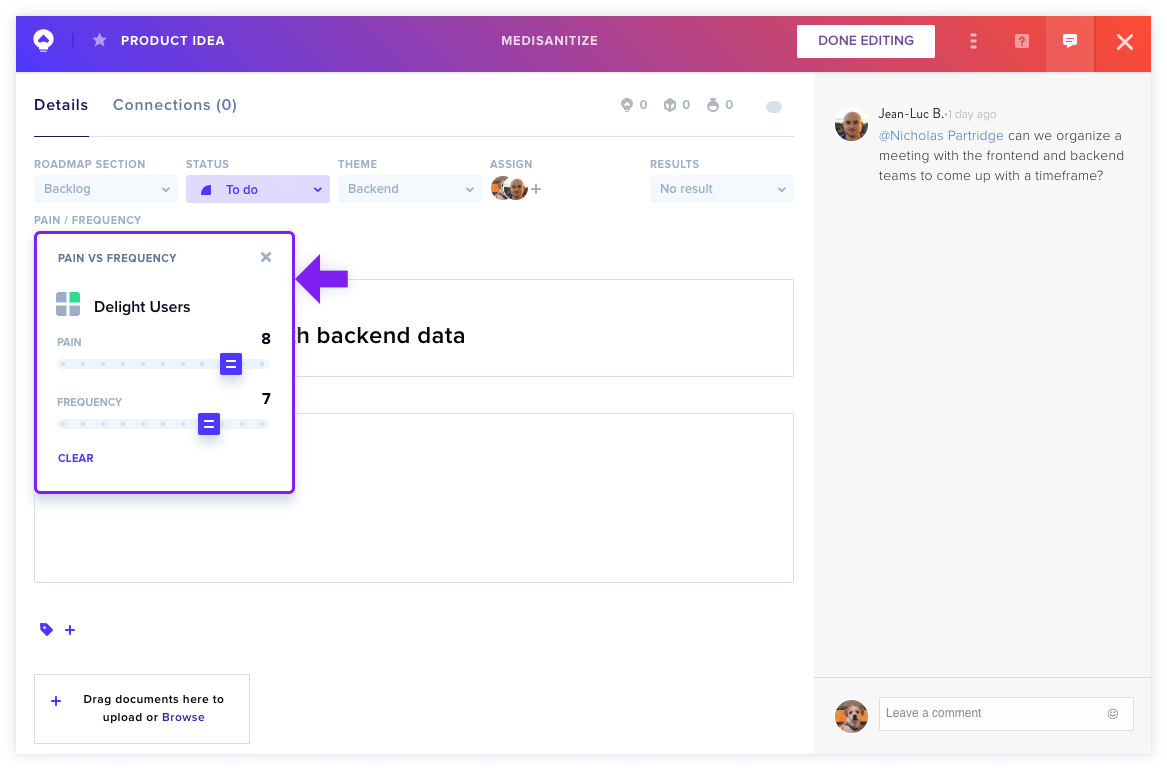Open the Results No result dropdown

click(721, 189)
